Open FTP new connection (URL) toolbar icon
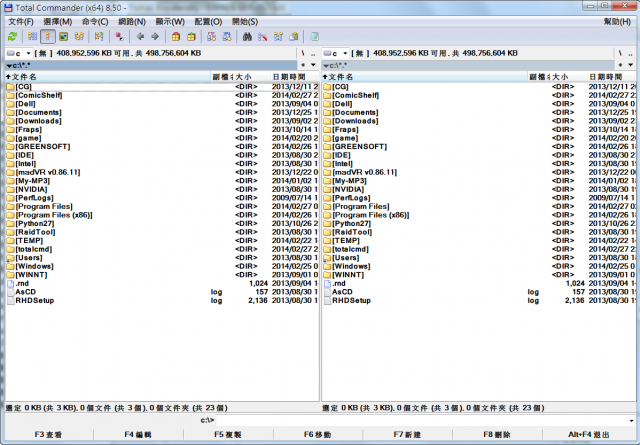640x445 pixels. [x=227, y=37]
